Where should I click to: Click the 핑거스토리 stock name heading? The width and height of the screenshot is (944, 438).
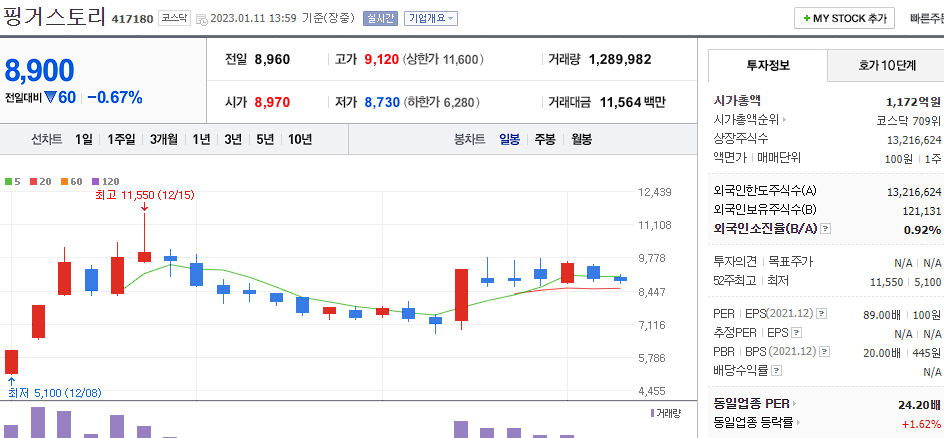click(55, 16)
